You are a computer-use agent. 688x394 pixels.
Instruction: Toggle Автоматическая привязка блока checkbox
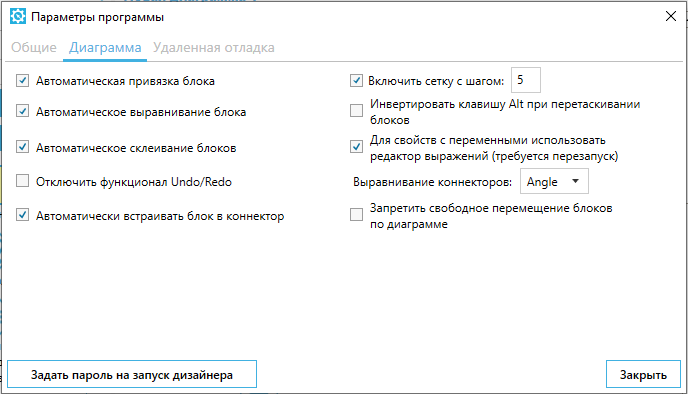pyautogui.click(x=22, y=81)
